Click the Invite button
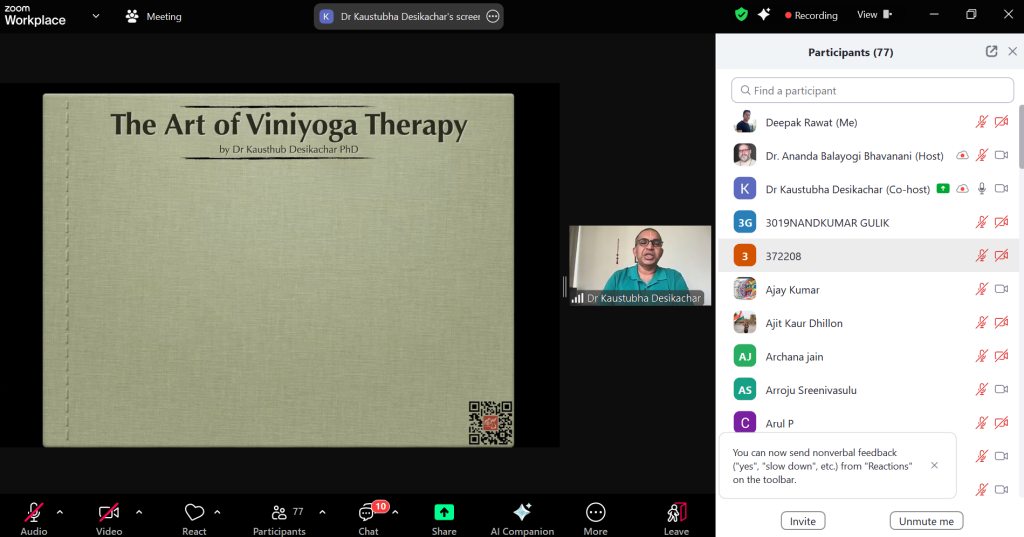 point(802,521)
